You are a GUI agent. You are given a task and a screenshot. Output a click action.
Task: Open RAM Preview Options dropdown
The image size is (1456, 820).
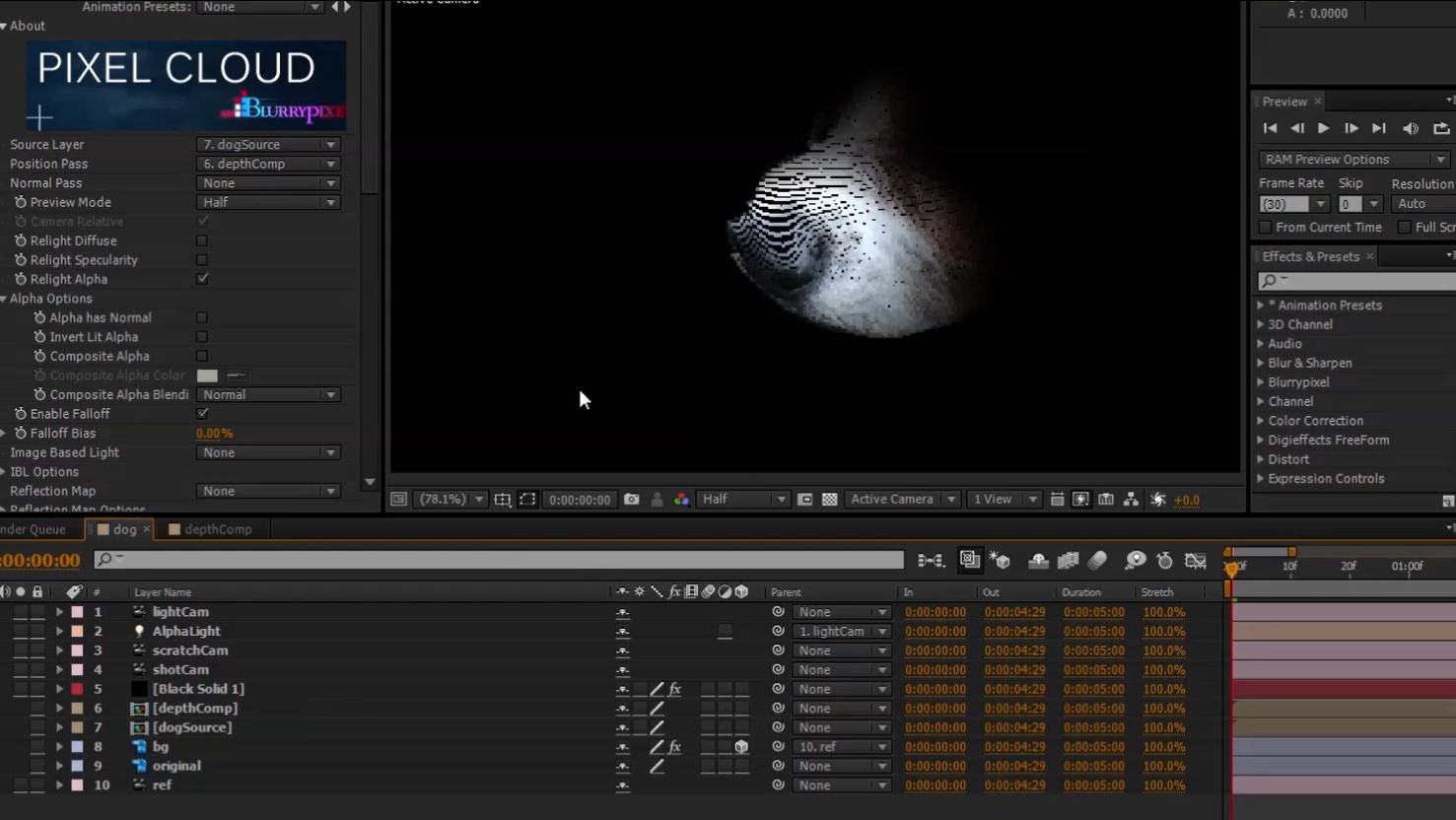click(x=1353, y=160)
